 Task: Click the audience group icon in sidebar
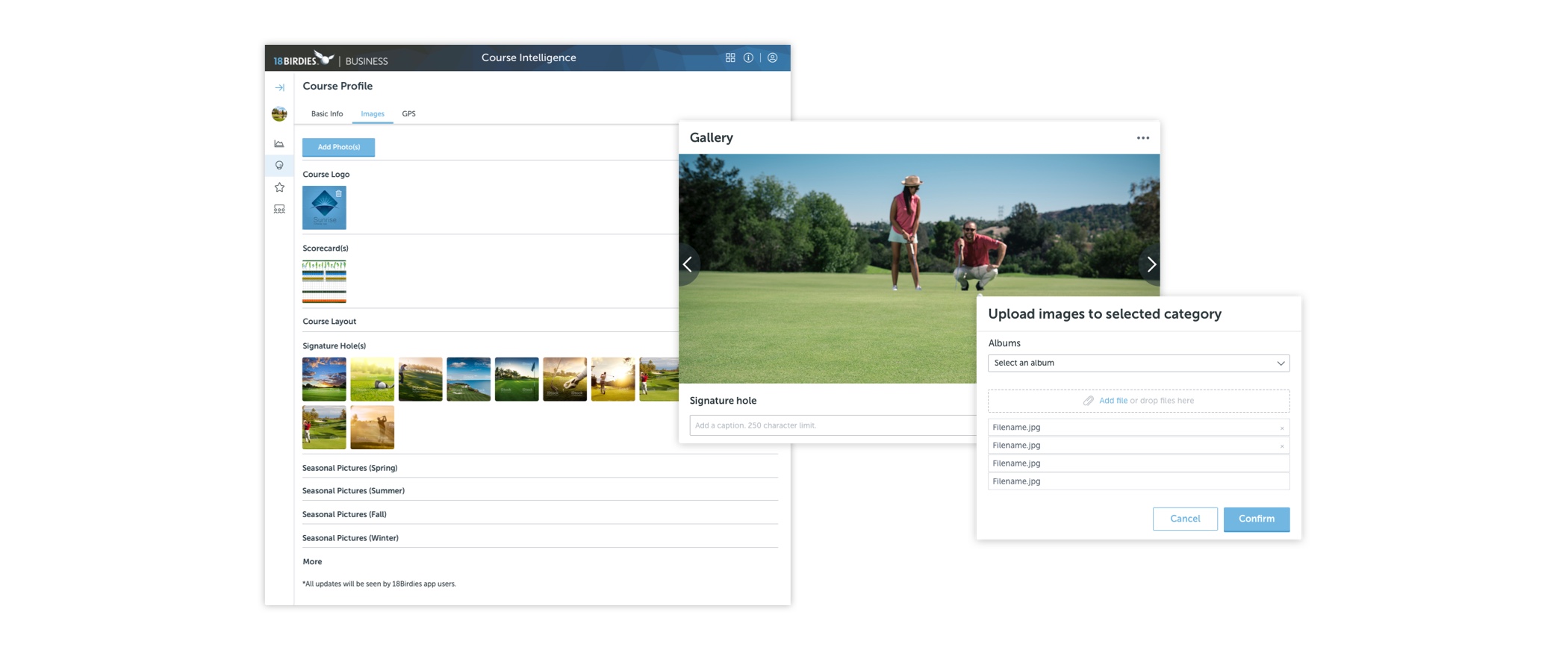(279, 210)
